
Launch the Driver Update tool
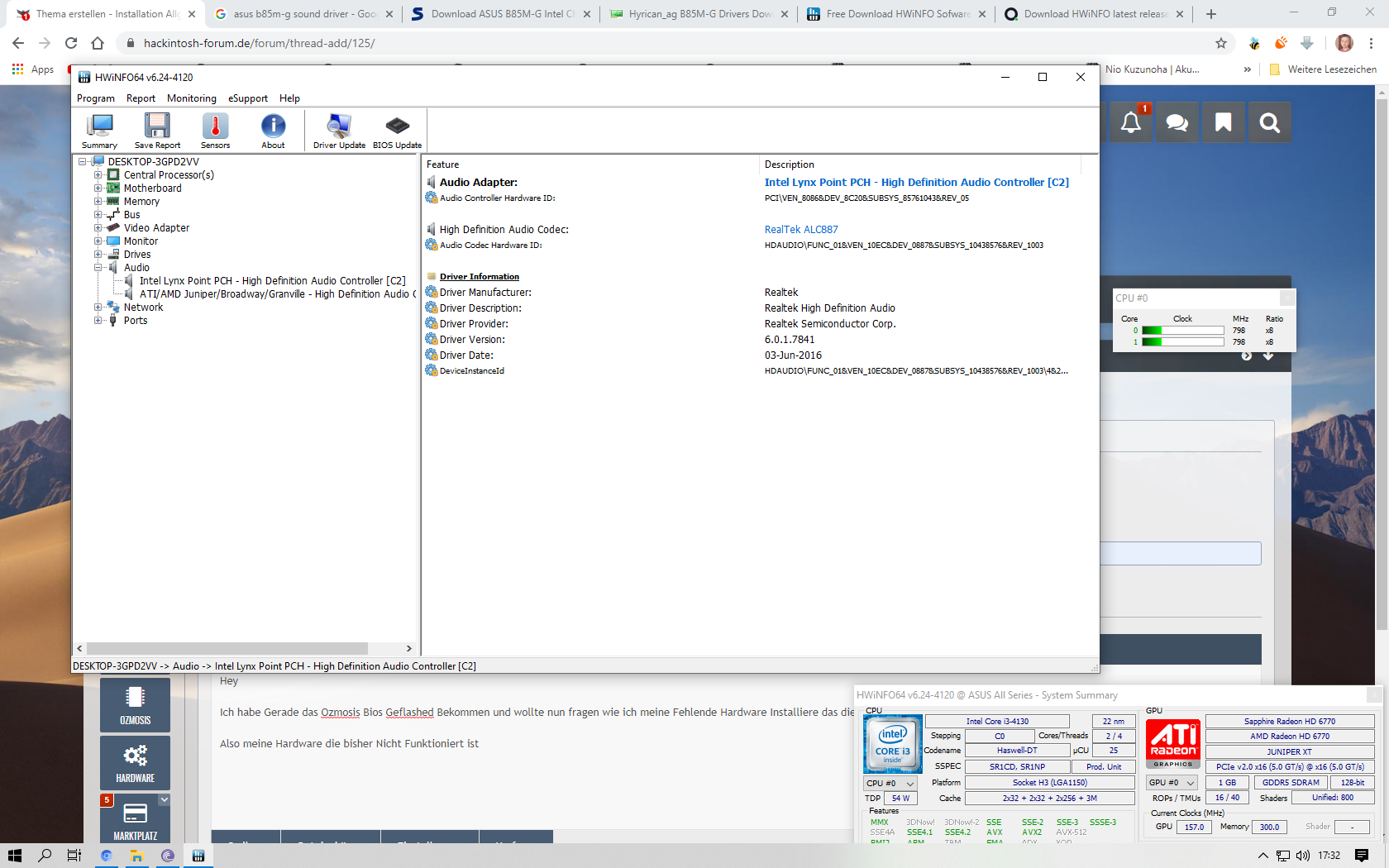coord(339,131)
